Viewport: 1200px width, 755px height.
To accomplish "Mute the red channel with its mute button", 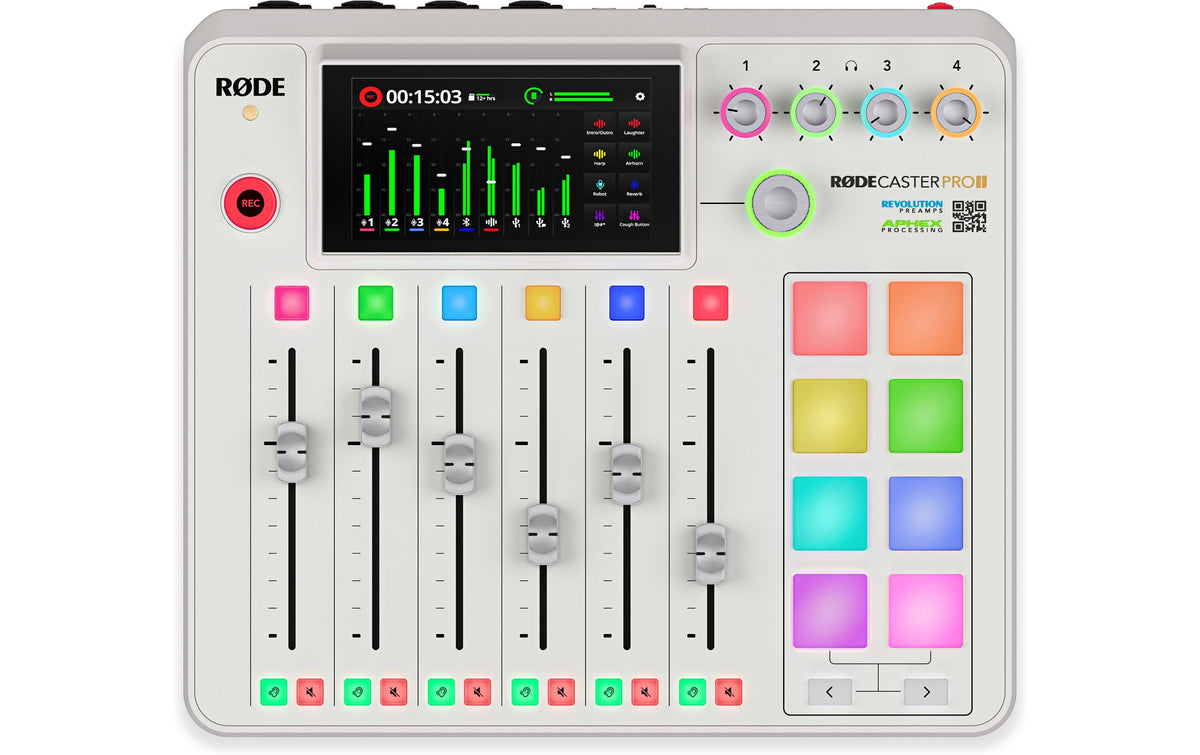I will tap(729, 691).
